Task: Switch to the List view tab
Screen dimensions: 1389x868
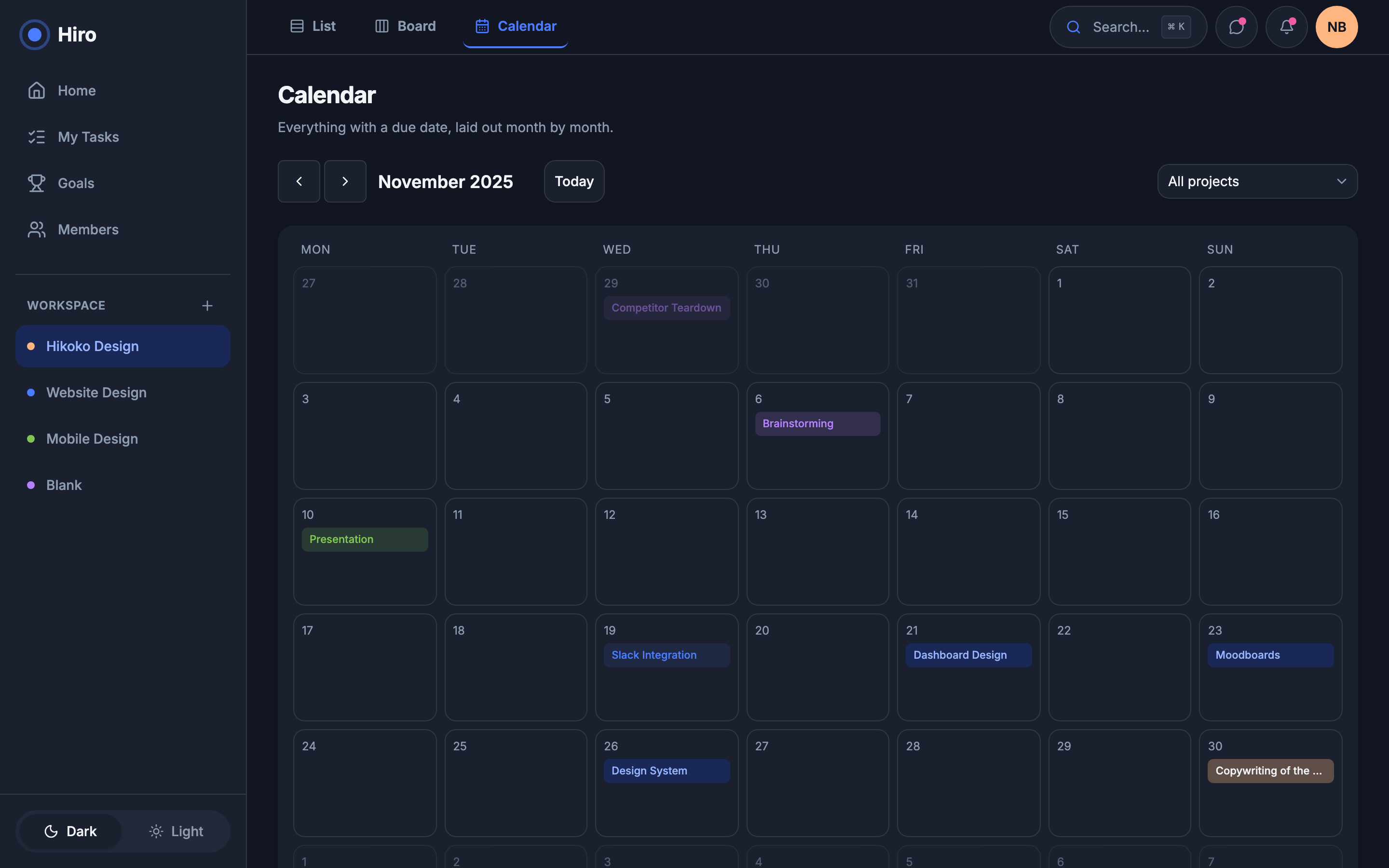Action: click(313, 27)
